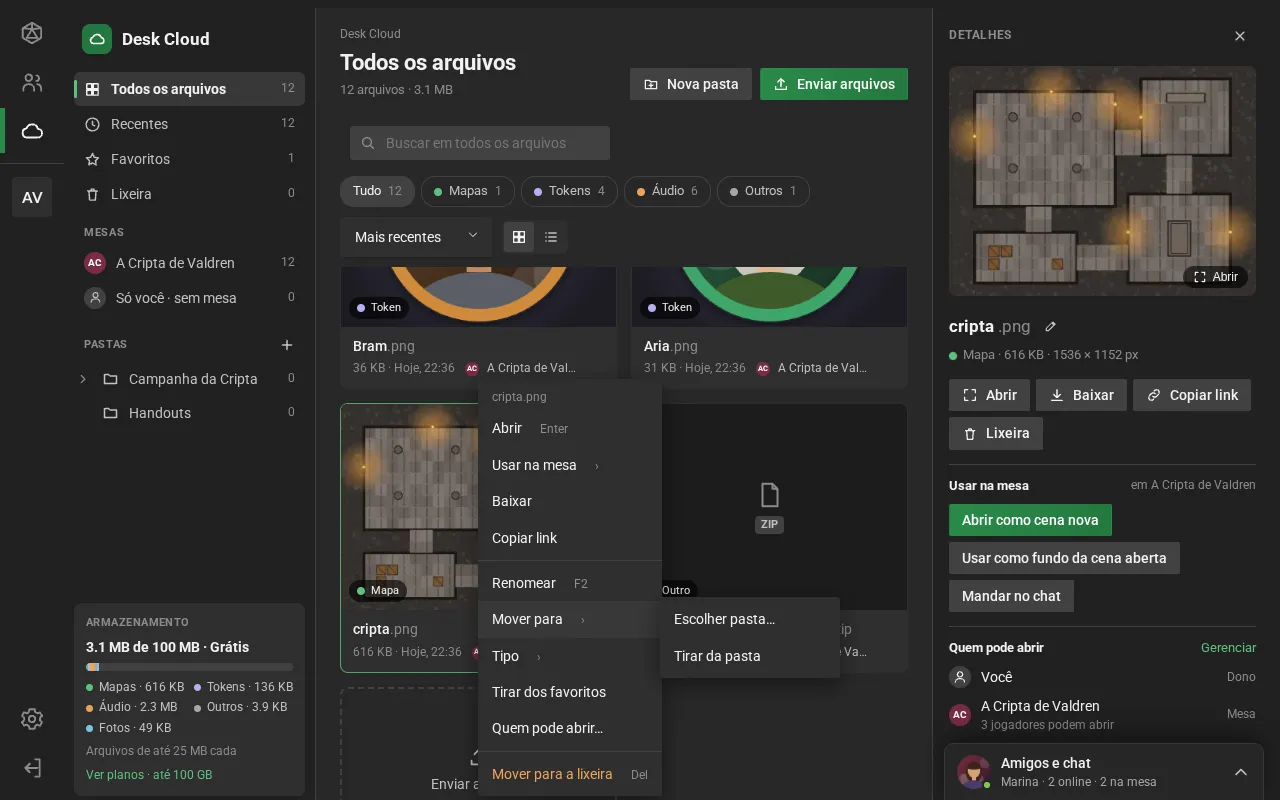Open Recentes in sidebar
The image size is (1280, 800).
[x=189, y=124]
